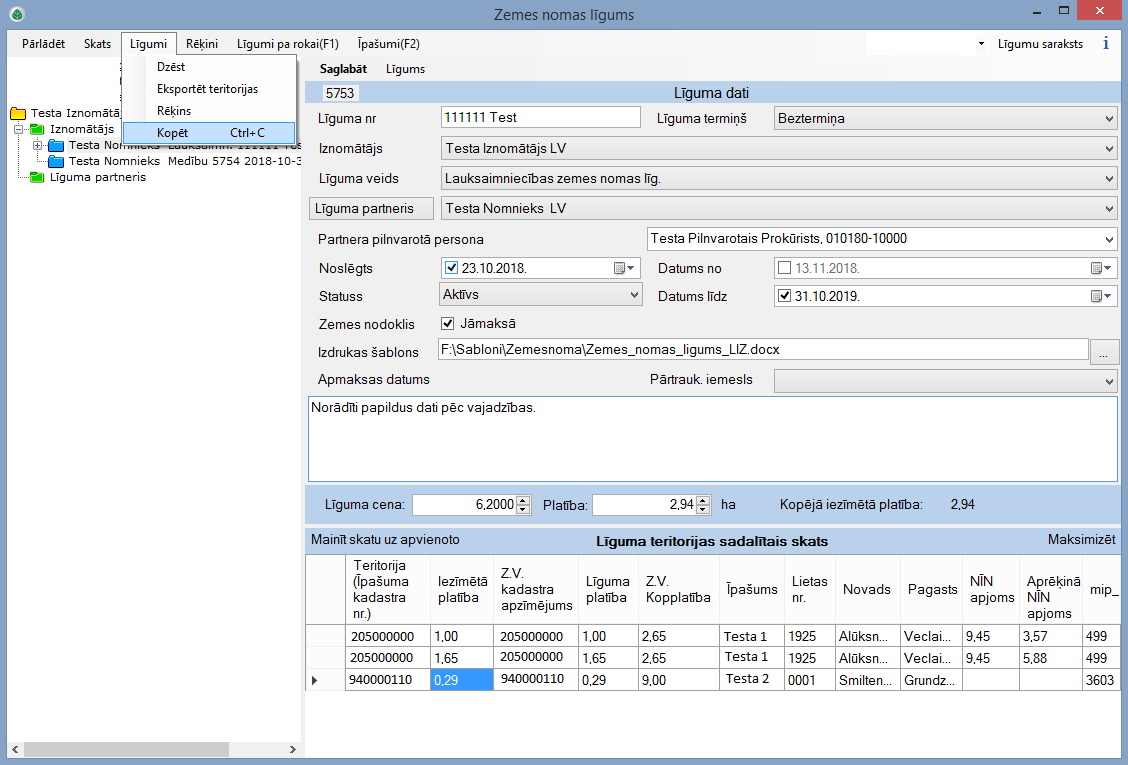Viewport: 1128px width, 765px height.
Task: Open calendar picker for Datums no
Action: coord(1100,269)
